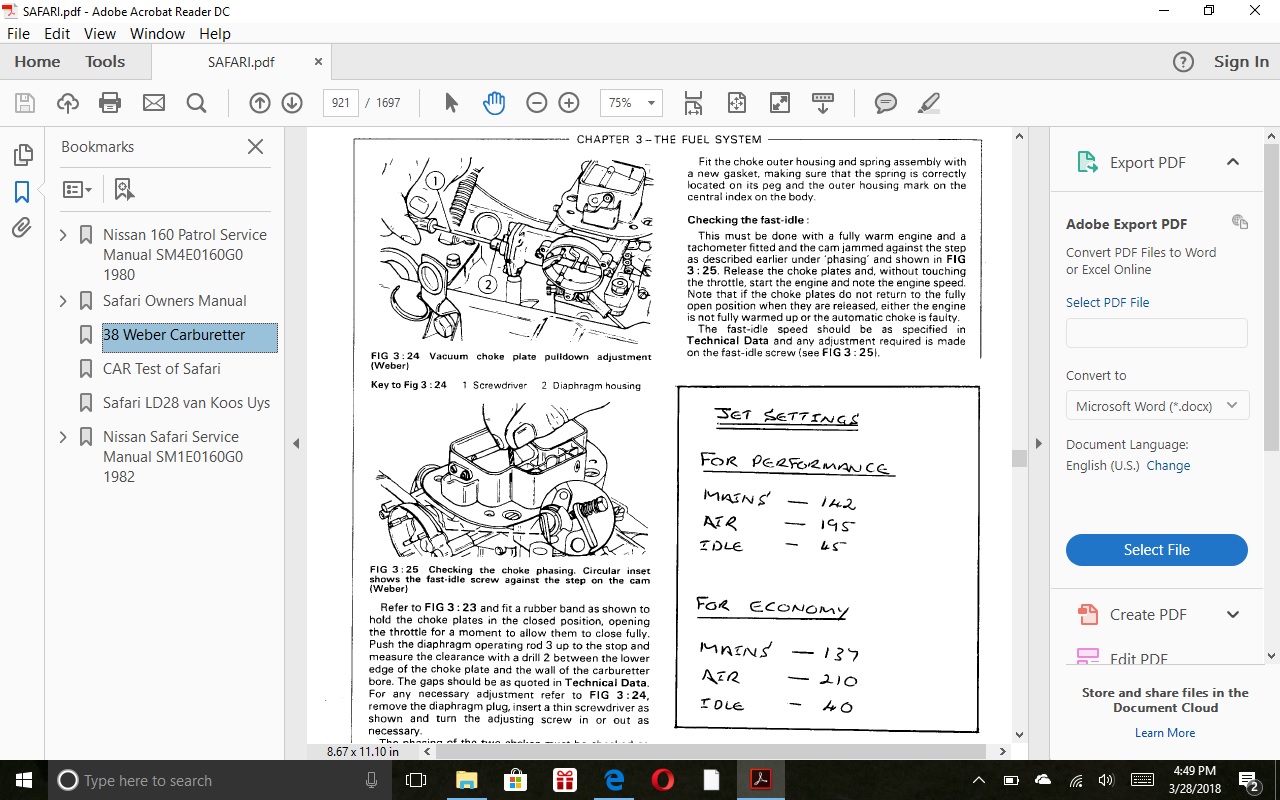Open the Window menu
This screenshot has width=1280, height=800.
157,33
